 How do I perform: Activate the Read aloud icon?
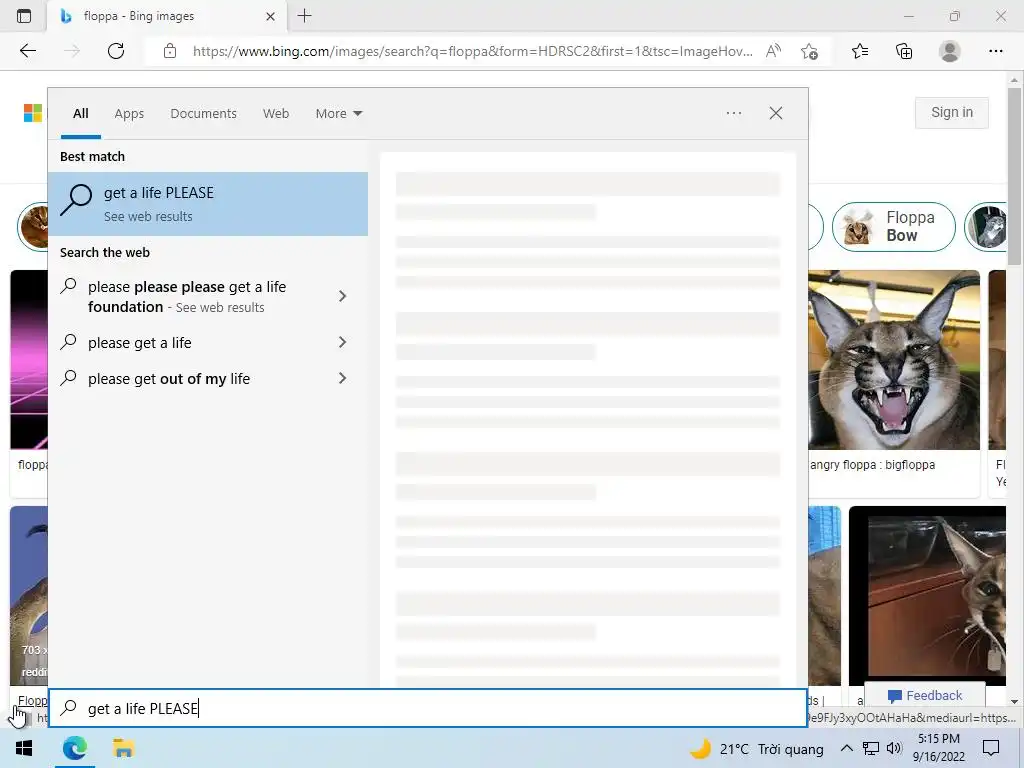click(x=773, y=51)
